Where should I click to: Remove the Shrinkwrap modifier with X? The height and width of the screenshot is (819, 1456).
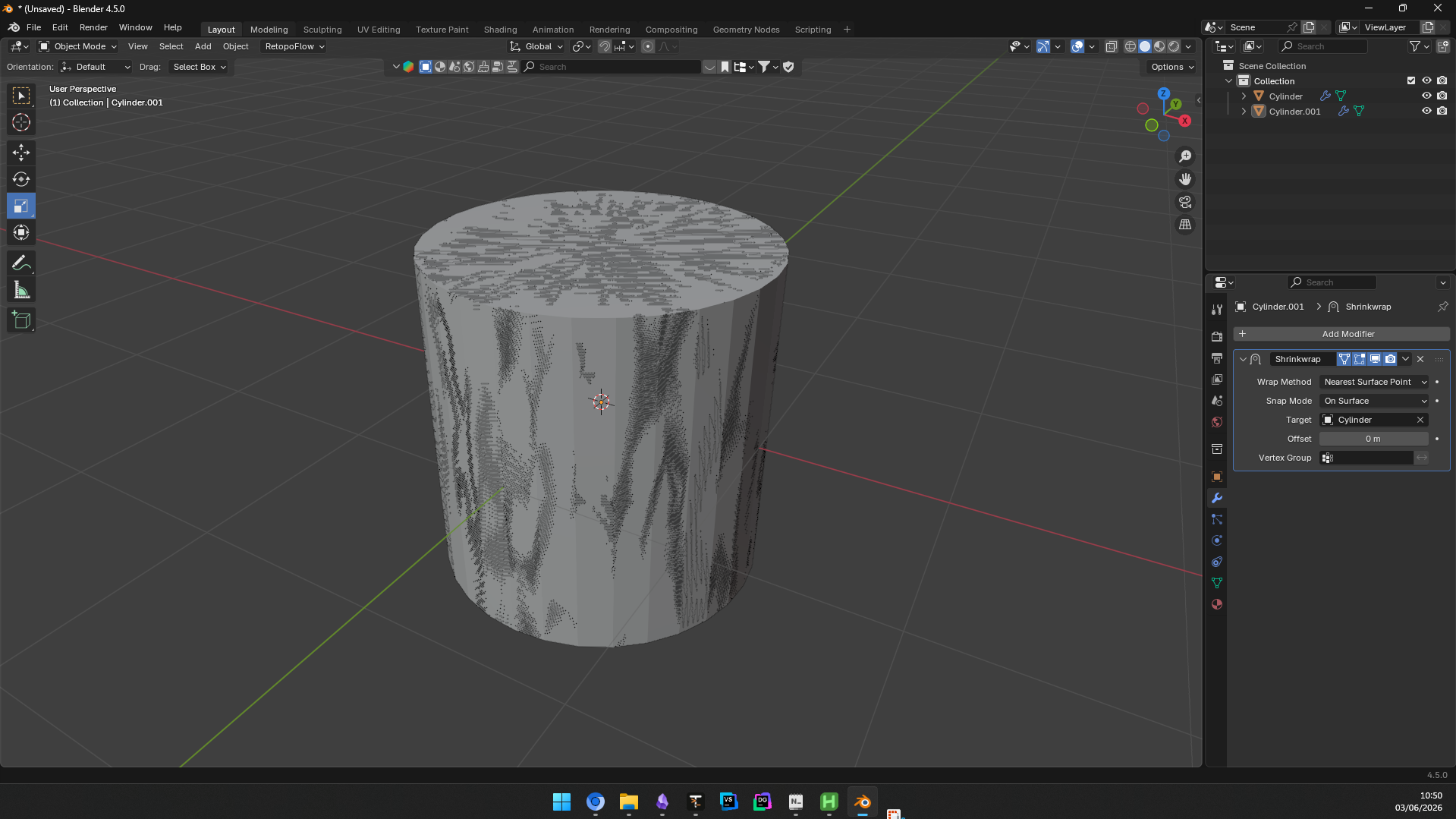coord(1420,359)
